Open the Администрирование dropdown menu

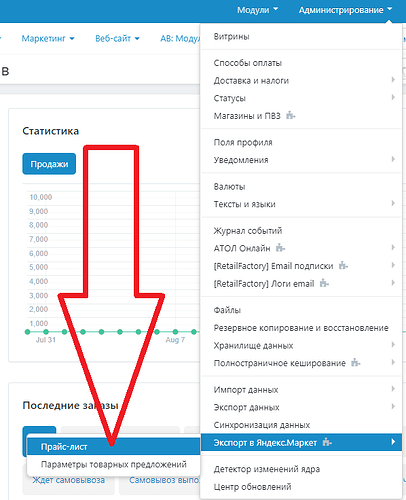click(x=345, y=10)
